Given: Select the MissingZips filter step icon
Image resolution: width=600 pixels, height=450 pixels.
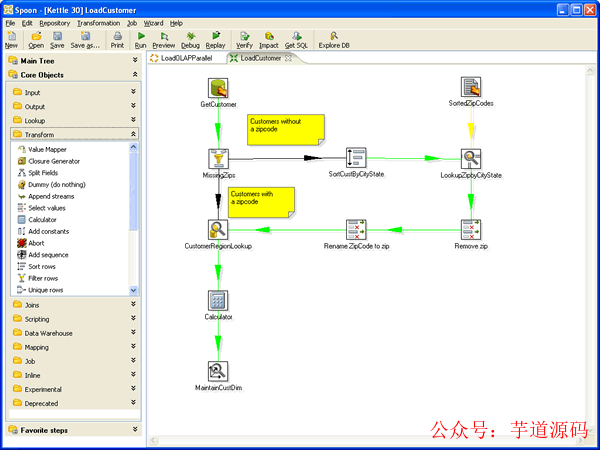Looking at the screenshot, I should tap(218, 159).
